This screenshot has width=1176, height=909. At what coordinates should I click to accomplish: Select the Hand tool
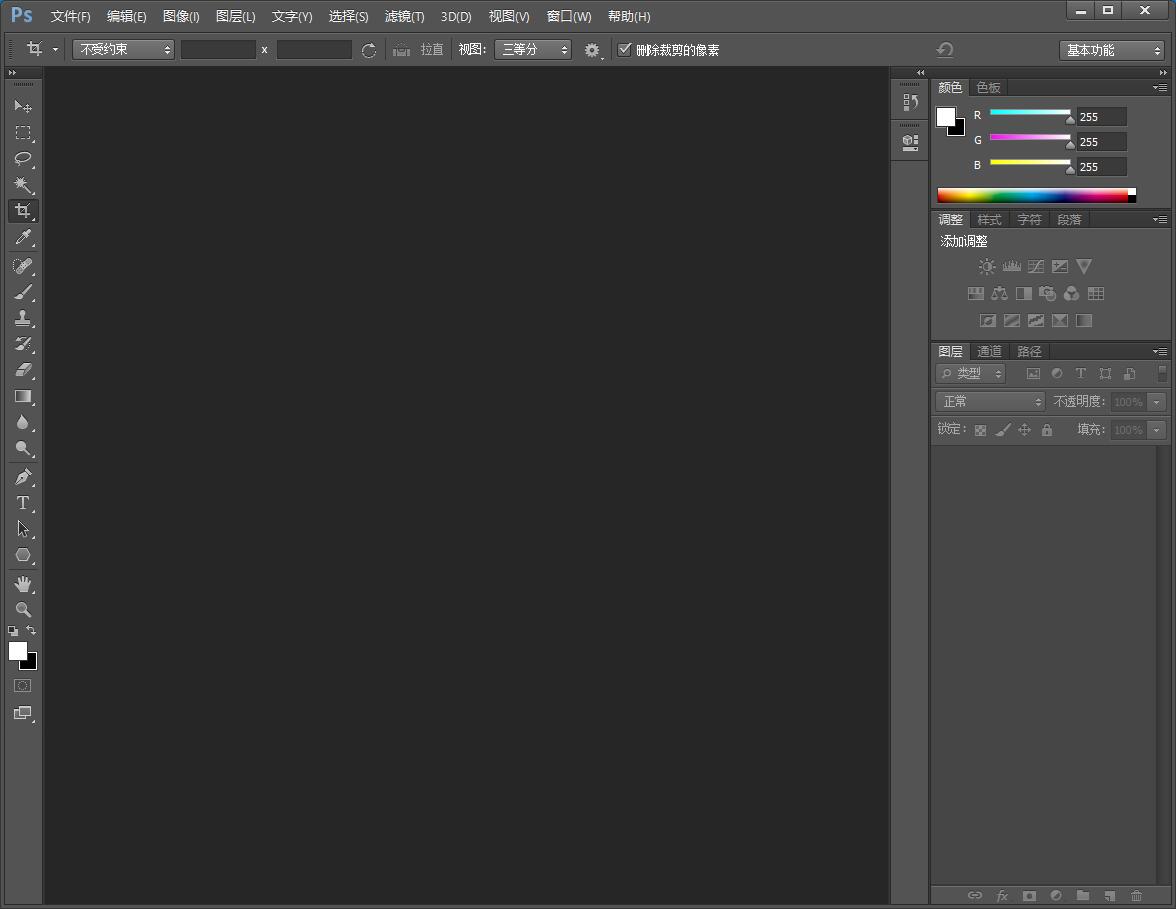coord(22,584)
